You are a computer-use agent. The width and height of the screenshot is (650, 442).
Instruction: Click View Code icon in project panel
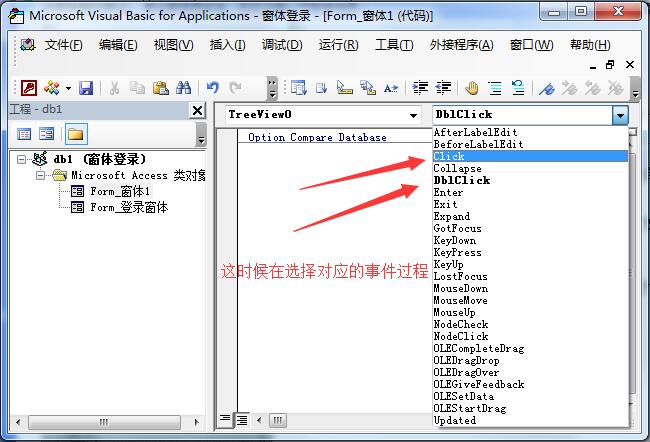(x=24, y=134)
